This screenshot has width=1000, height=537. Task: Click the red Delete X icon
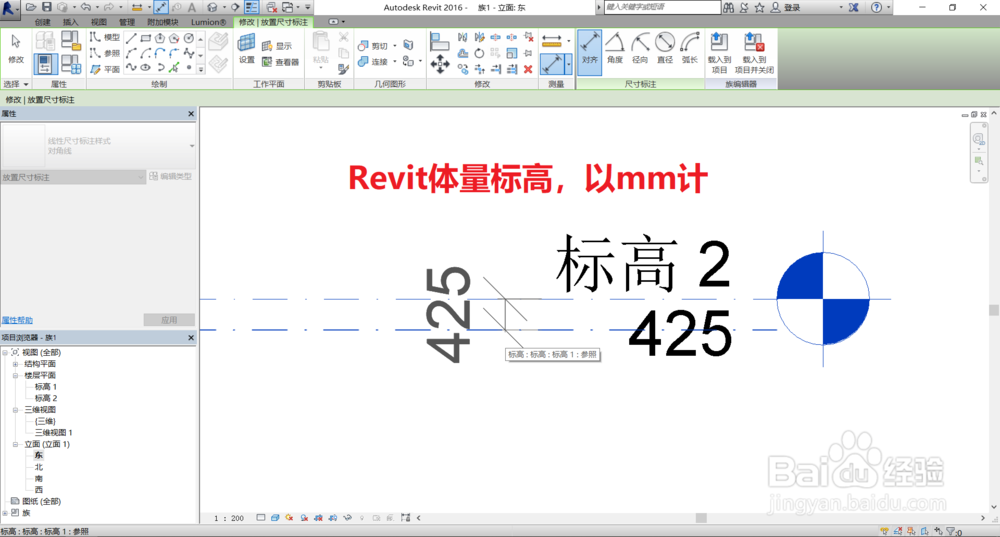coord(528,69)
